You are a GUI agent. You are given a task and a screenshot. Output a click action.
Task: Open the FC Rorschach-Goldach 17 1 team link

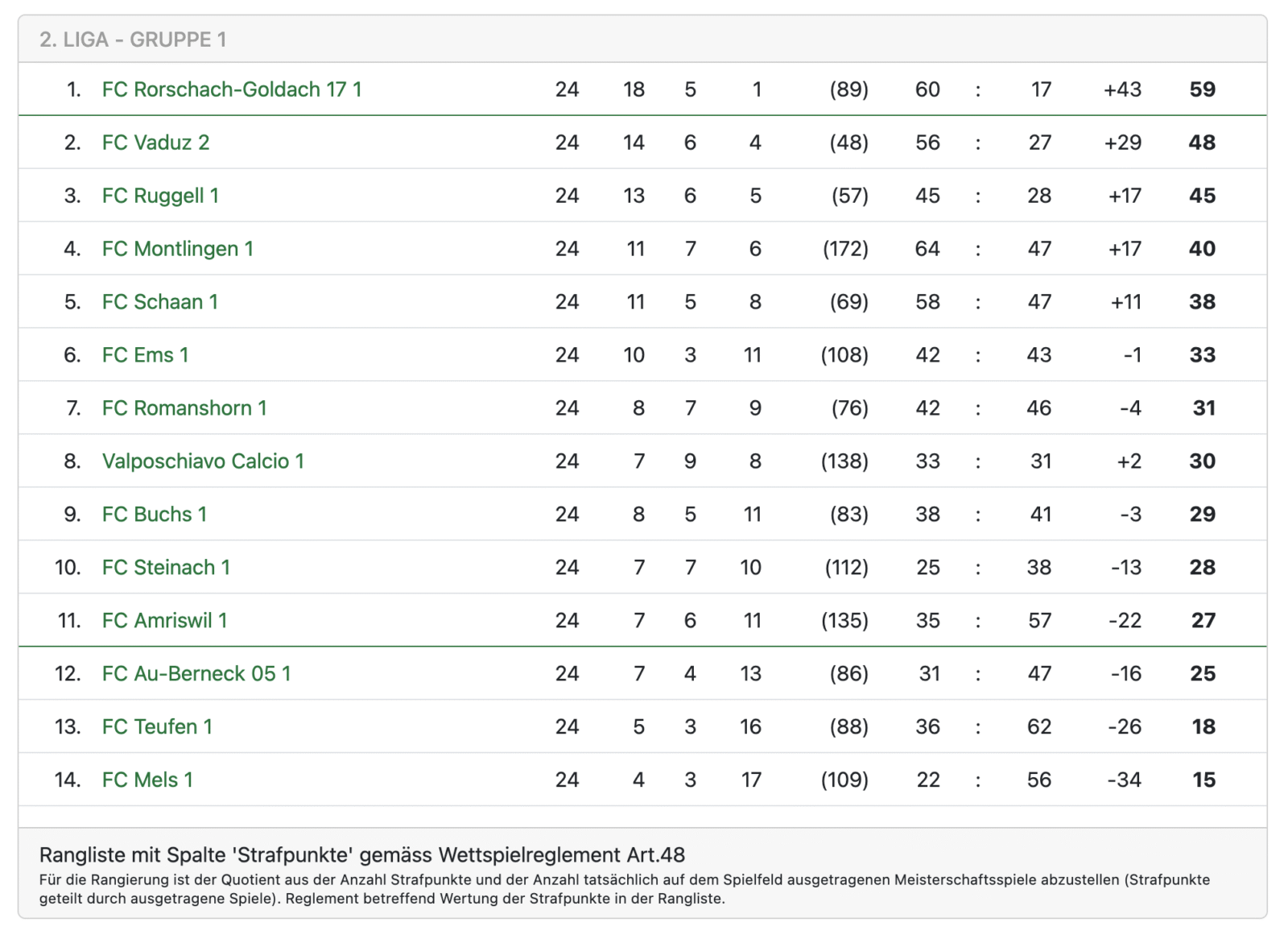point(231,89)
